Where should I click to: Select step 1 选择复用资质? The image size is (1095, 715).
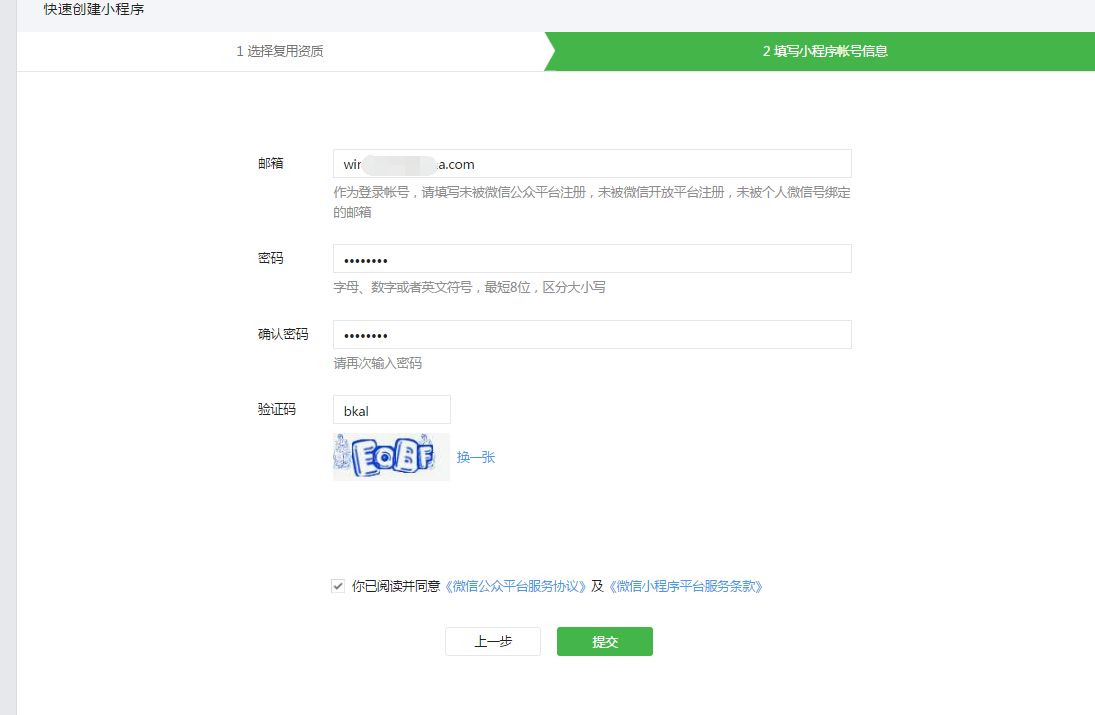(x=280, y=51)
